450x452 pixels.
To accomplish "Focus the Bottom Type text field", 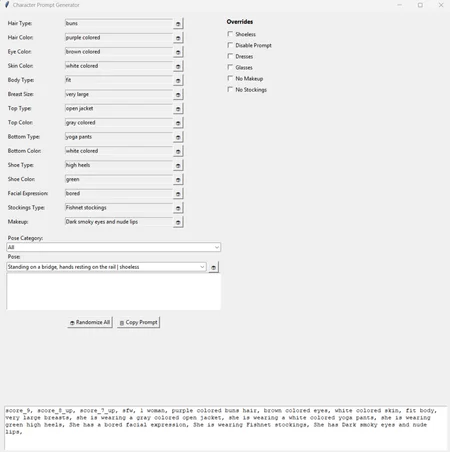I will click(119, 137).
